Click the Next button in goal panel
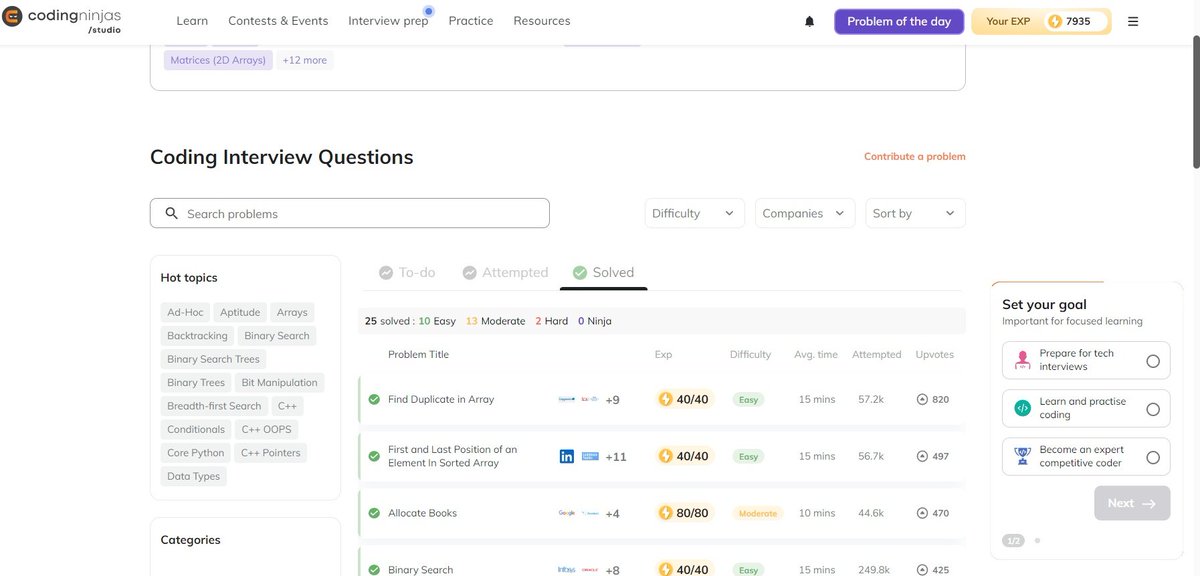1200x576 pixels. point(1132,503)
